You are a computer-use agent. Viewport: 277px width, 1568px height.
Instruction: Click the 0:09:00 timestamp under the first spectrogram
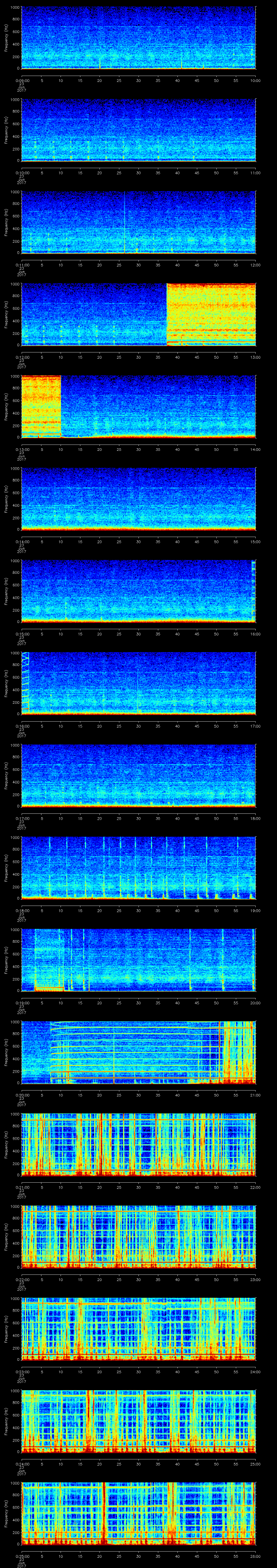22,80
